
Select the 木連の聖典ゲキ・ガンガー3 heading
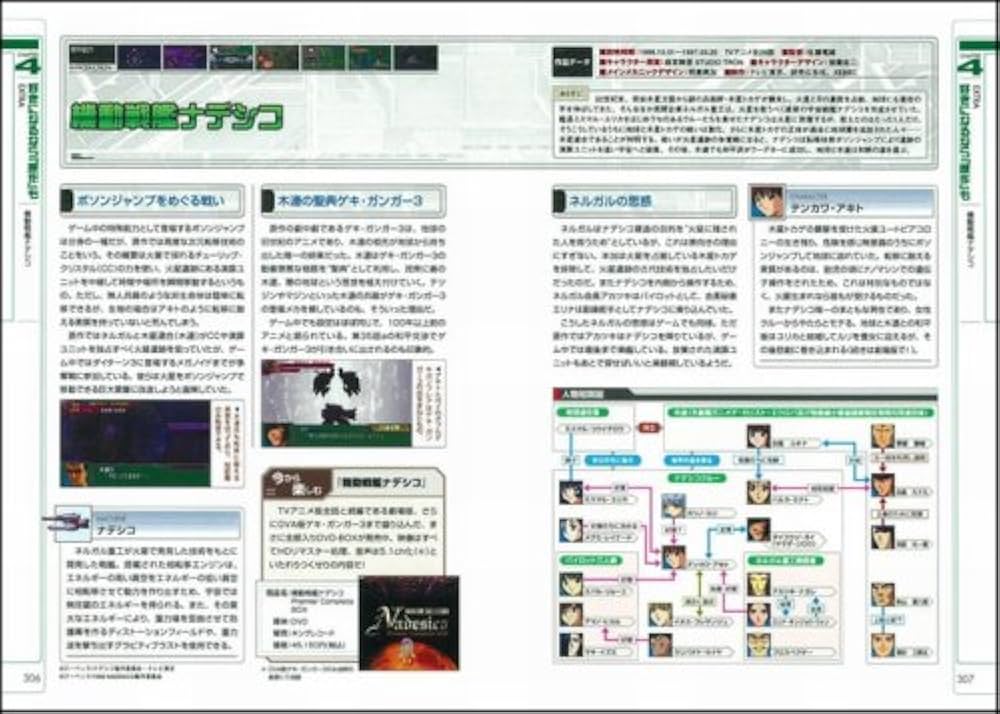point(350,201)
